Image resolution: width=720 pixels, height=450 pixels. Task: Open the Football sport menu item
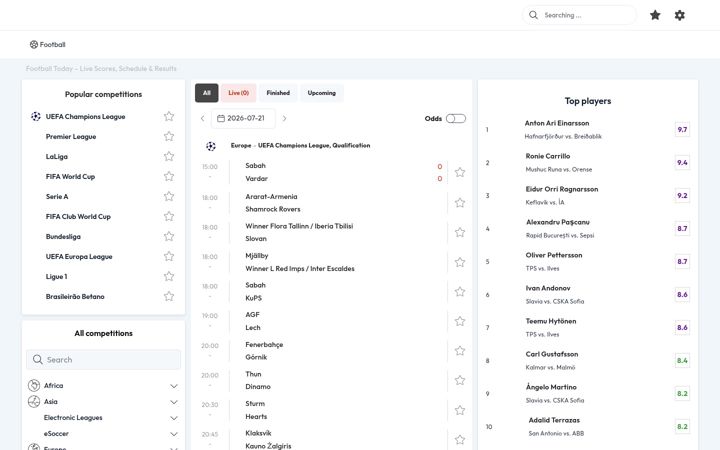click(48, 45)
